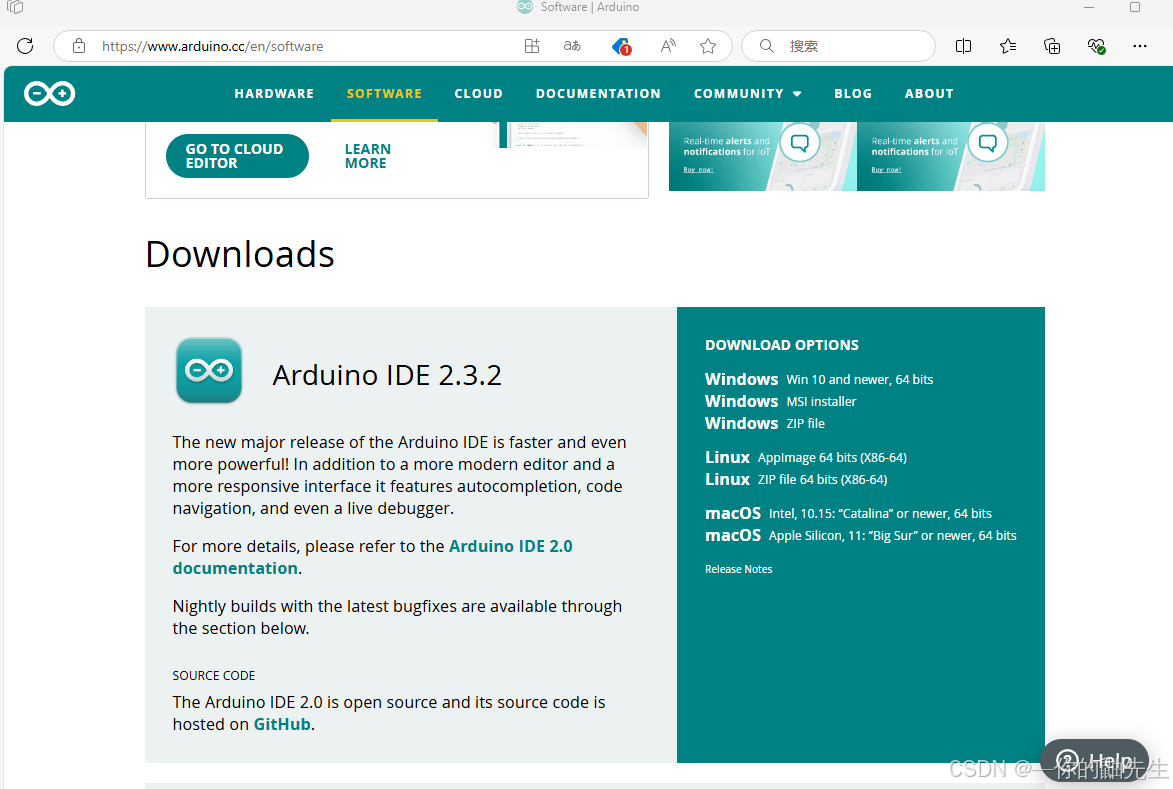Refresh the page with the reload icon

coord(25,46)
